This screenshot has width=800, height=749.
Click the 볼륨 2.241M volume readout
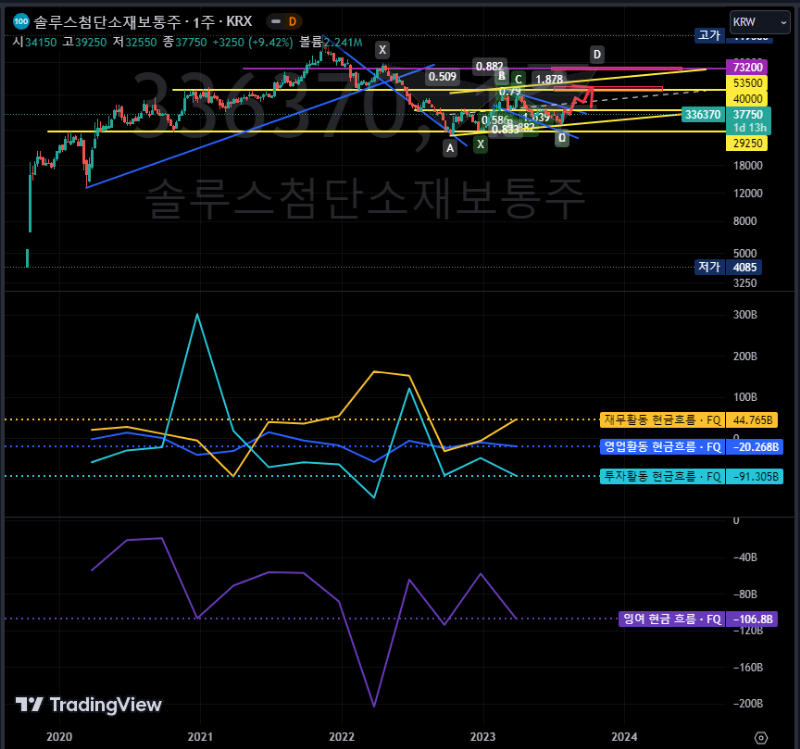point(331,42)
